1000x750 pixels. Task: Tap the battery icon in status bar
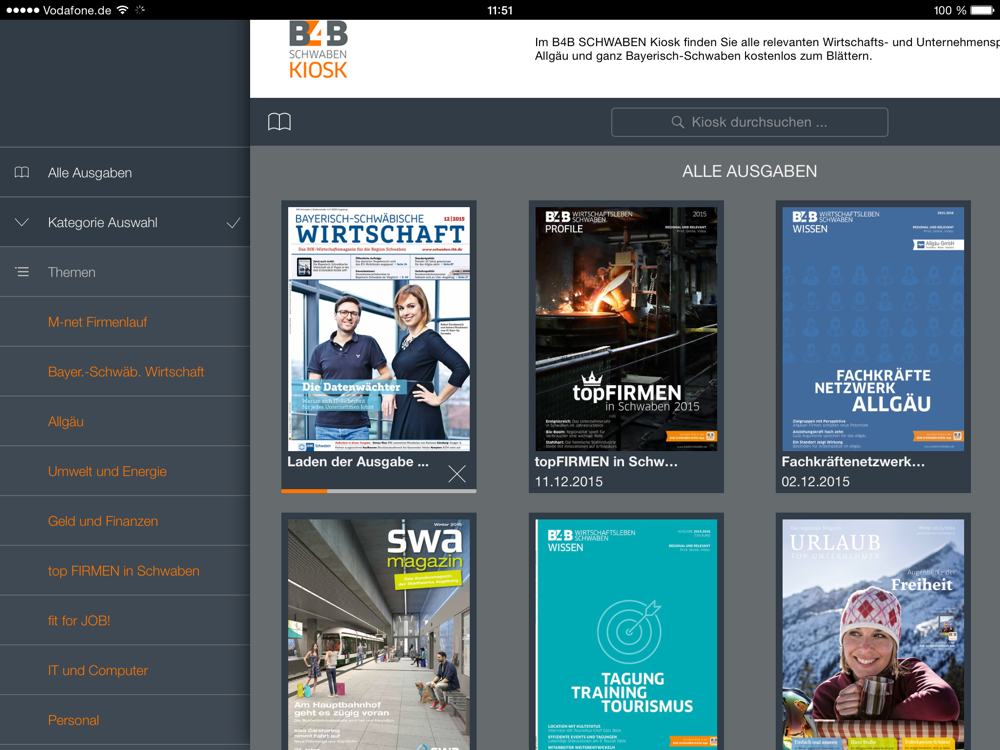982,10
